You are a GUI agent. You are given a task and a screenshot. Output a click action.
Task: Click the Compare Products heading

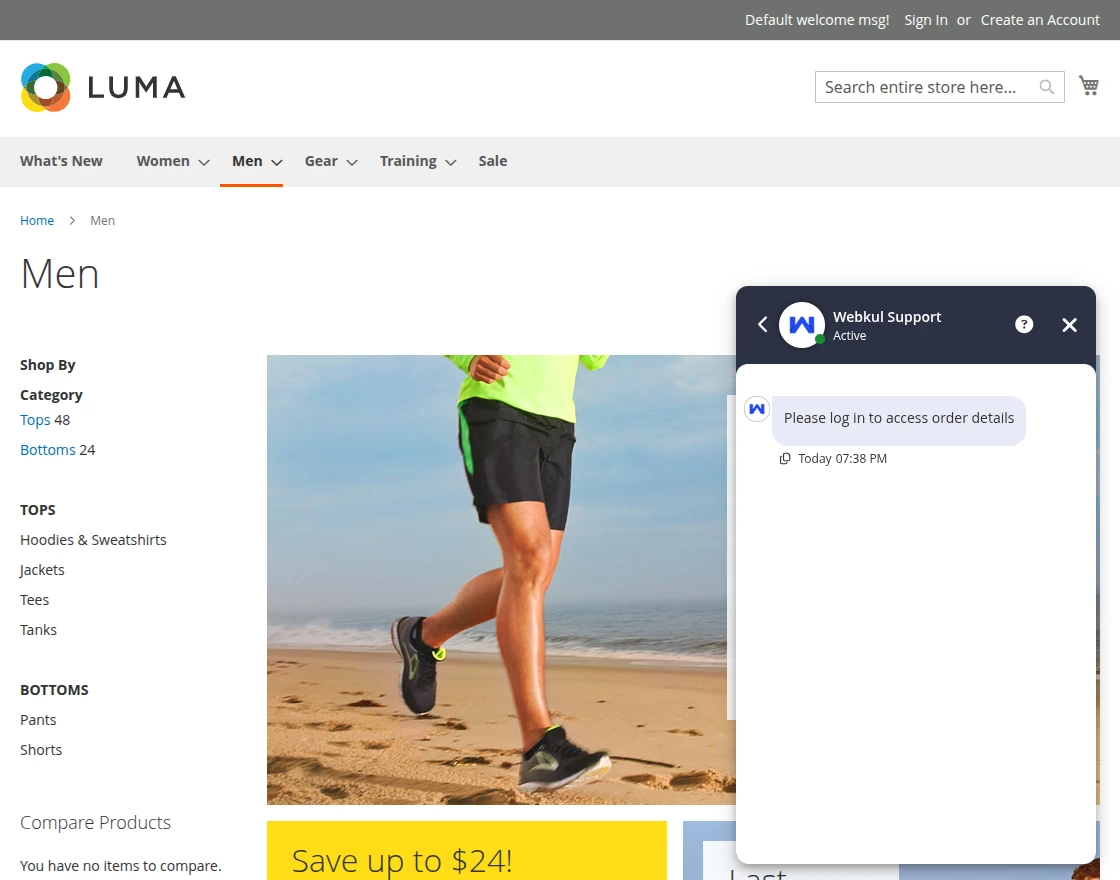pyautogui.click(x=96, y=823)
